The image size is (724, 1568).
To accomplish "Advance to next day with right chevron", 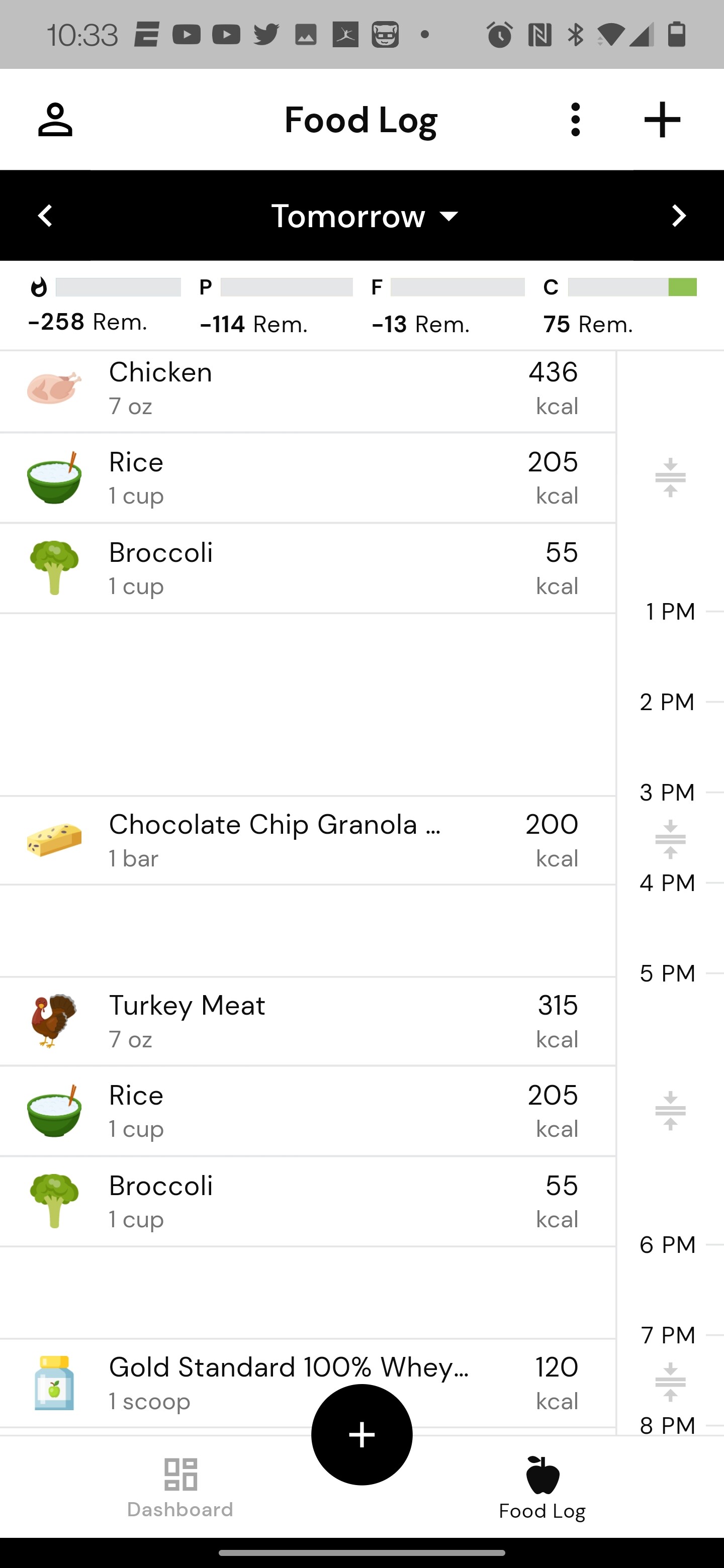I will (678, 216).
